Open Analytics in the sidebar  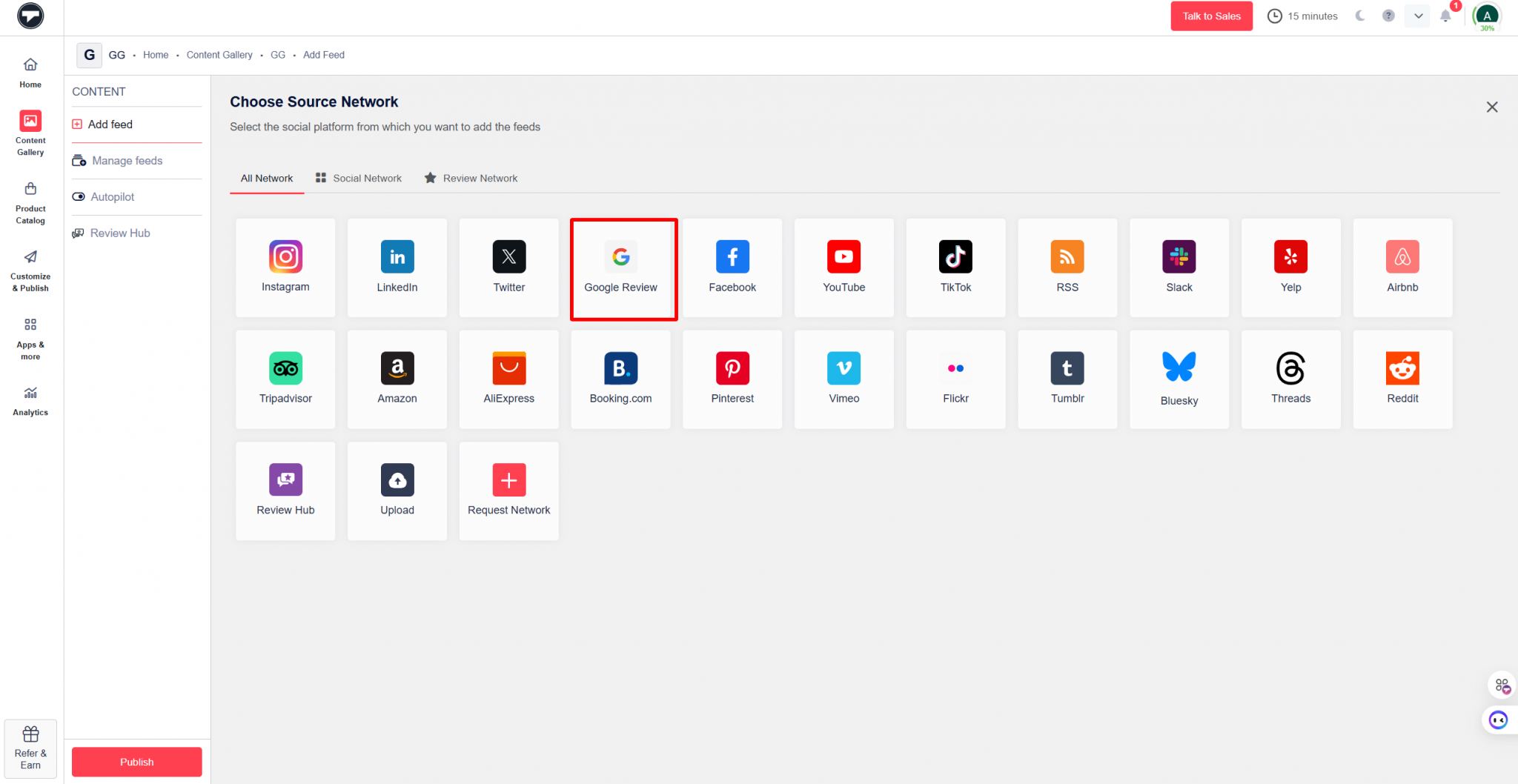pos(30,401)
